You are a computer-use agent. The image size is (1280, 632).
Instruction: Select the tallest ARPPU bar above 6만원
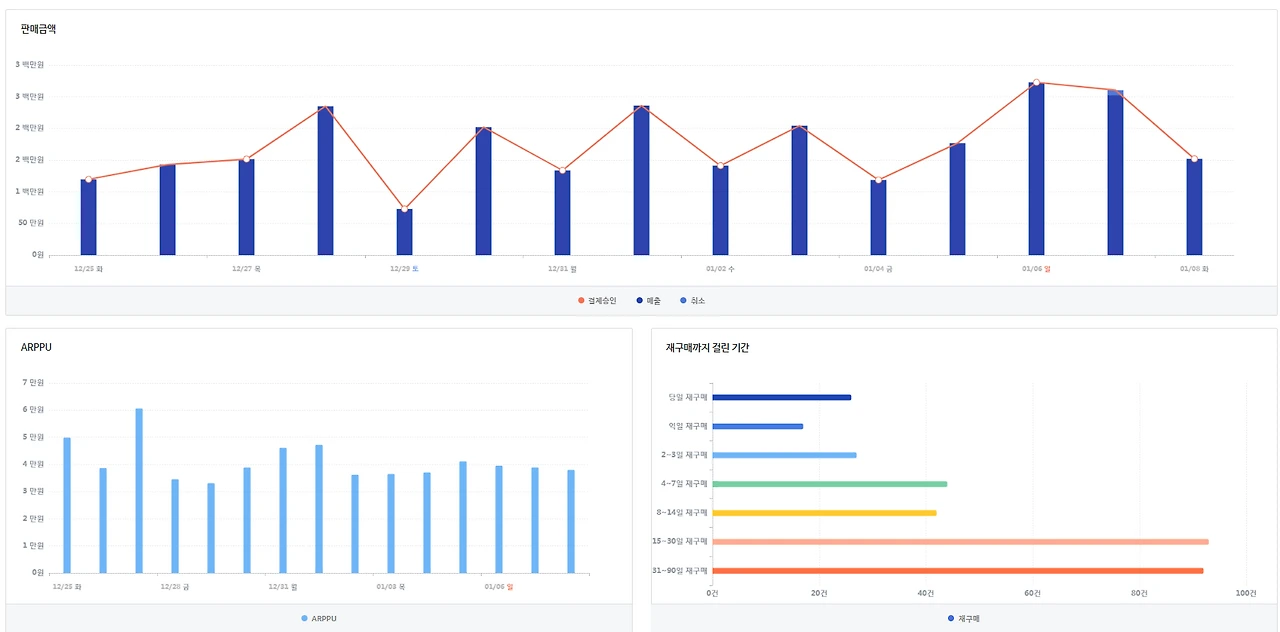tap(139, 491)
